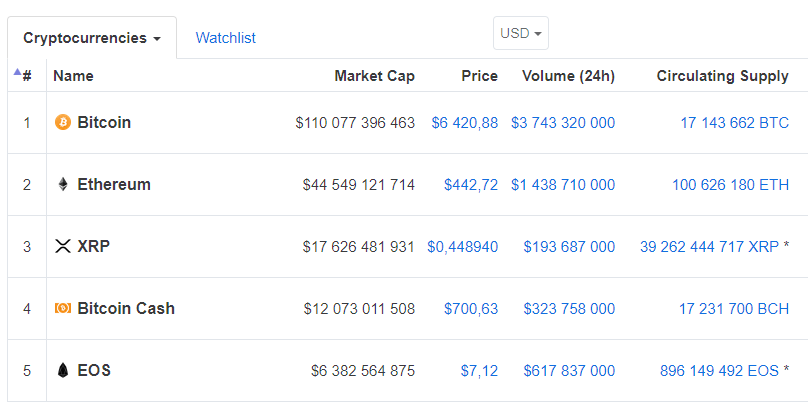Open the Ethereum name link
Viewport: 808px width, 402px height.
[114, 185]
